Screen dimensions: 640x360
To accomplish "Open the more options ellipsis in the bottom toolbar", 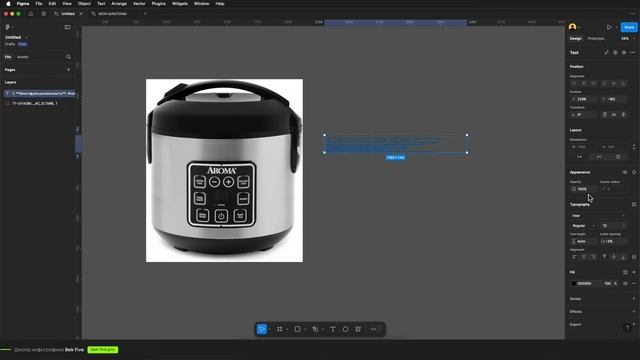I will pyautogui.click(x=373, y=329).
